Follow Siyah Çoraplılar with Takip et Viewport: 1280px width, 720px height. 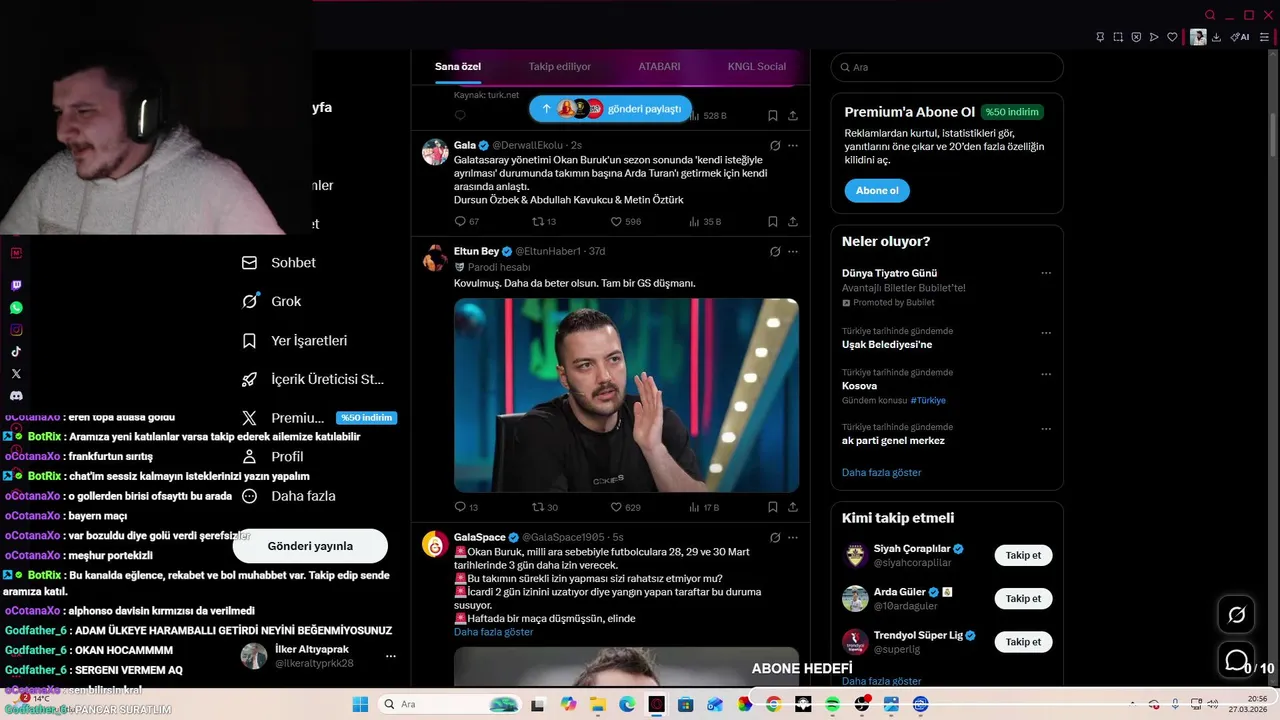click(1023, 556)
